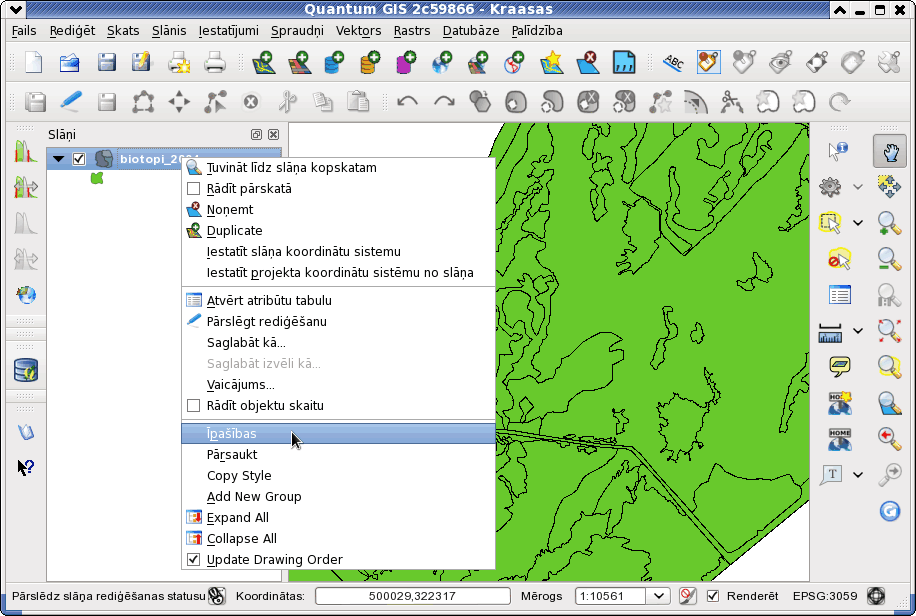Collapse the biotopi layer tree arrow

click(x=58, y=159)
